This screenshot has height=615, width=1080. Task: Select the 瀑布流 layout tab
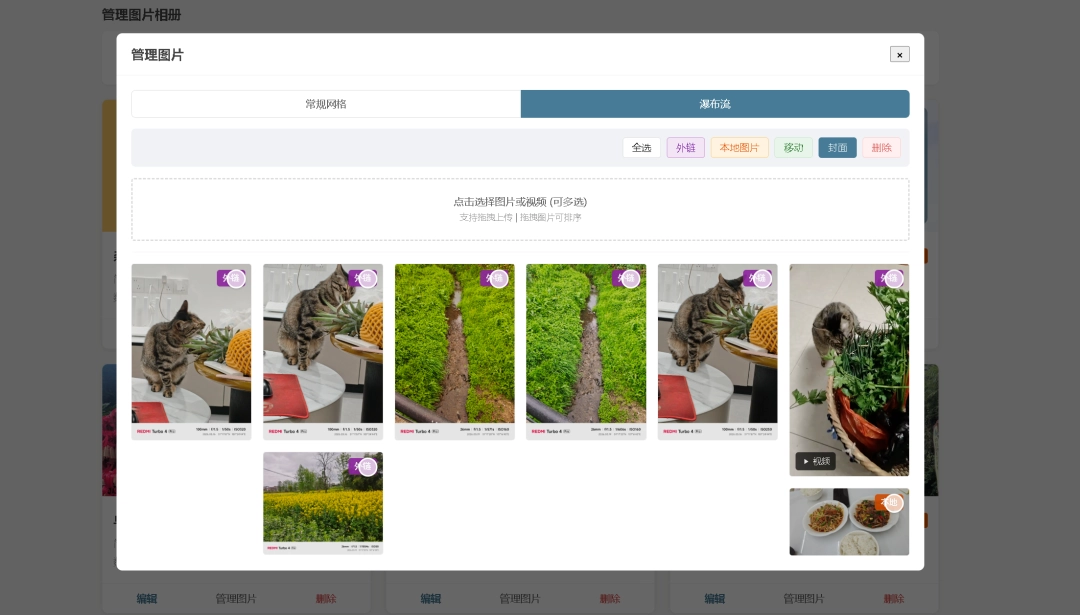pyautogui.click(x=714, y=104)
